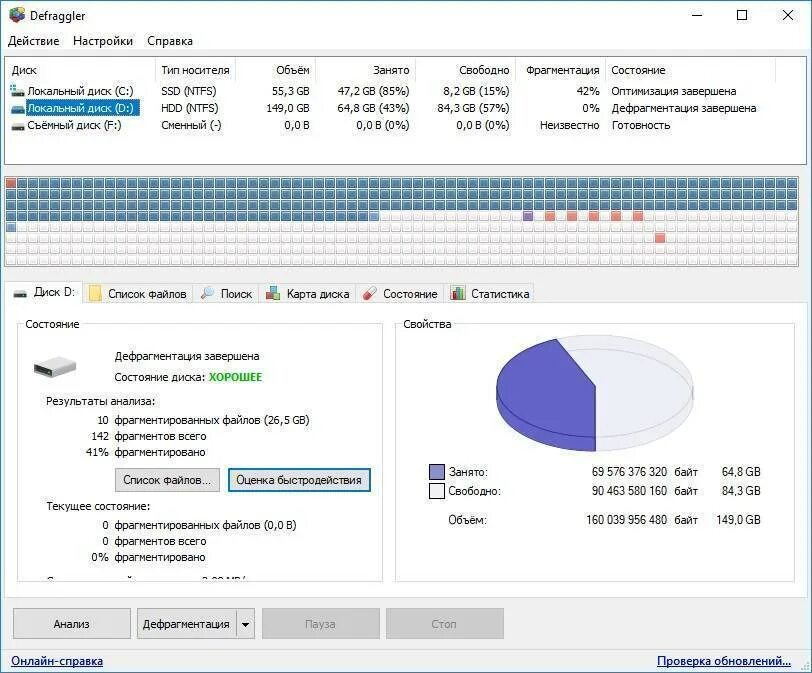Viewport: 812px width, 673px height.
Task: Click the pill icon on Состояние tab
Action: point(369,293)
